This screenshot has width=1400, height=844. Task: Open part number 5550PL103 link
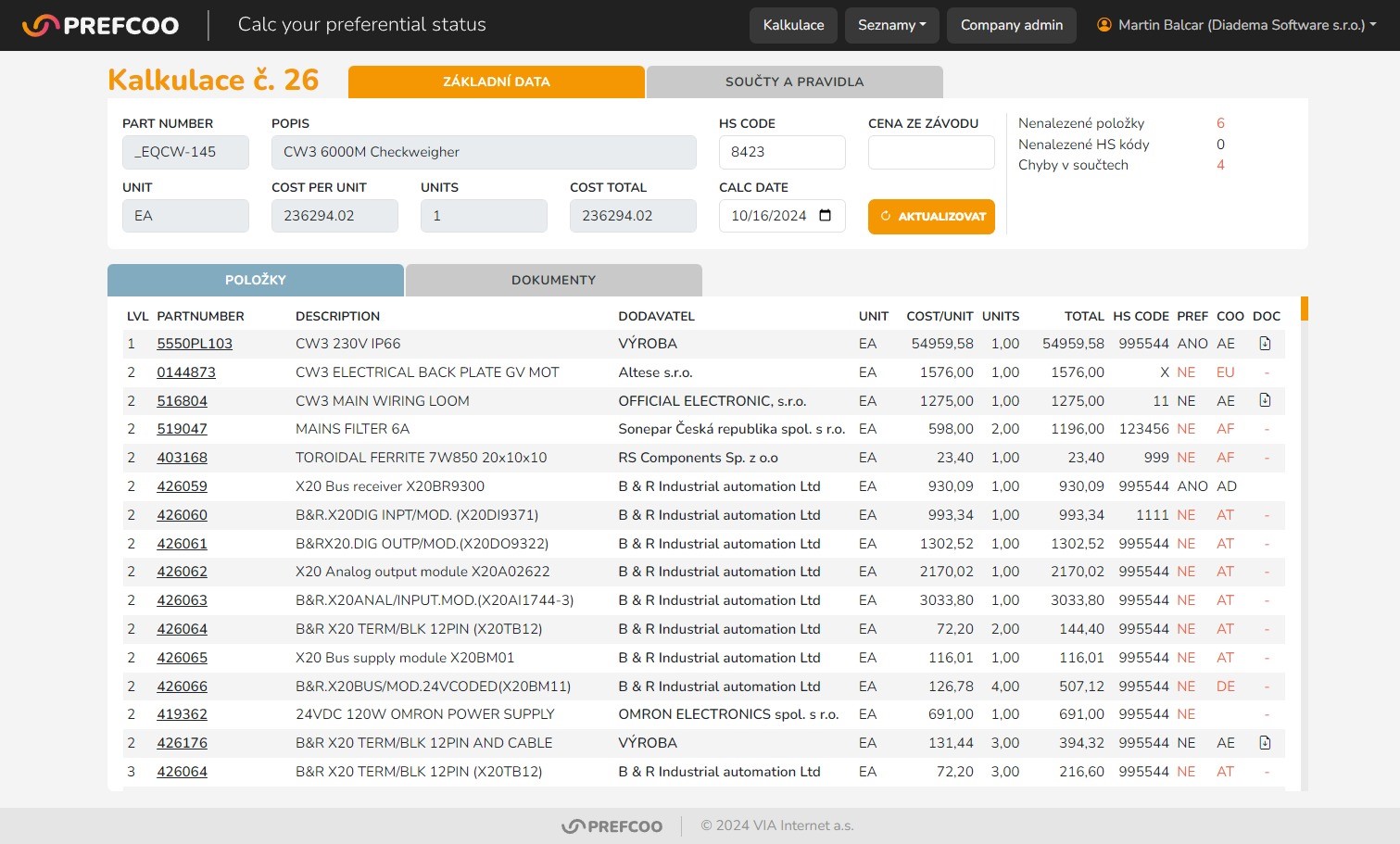click(x=195, y=344)
